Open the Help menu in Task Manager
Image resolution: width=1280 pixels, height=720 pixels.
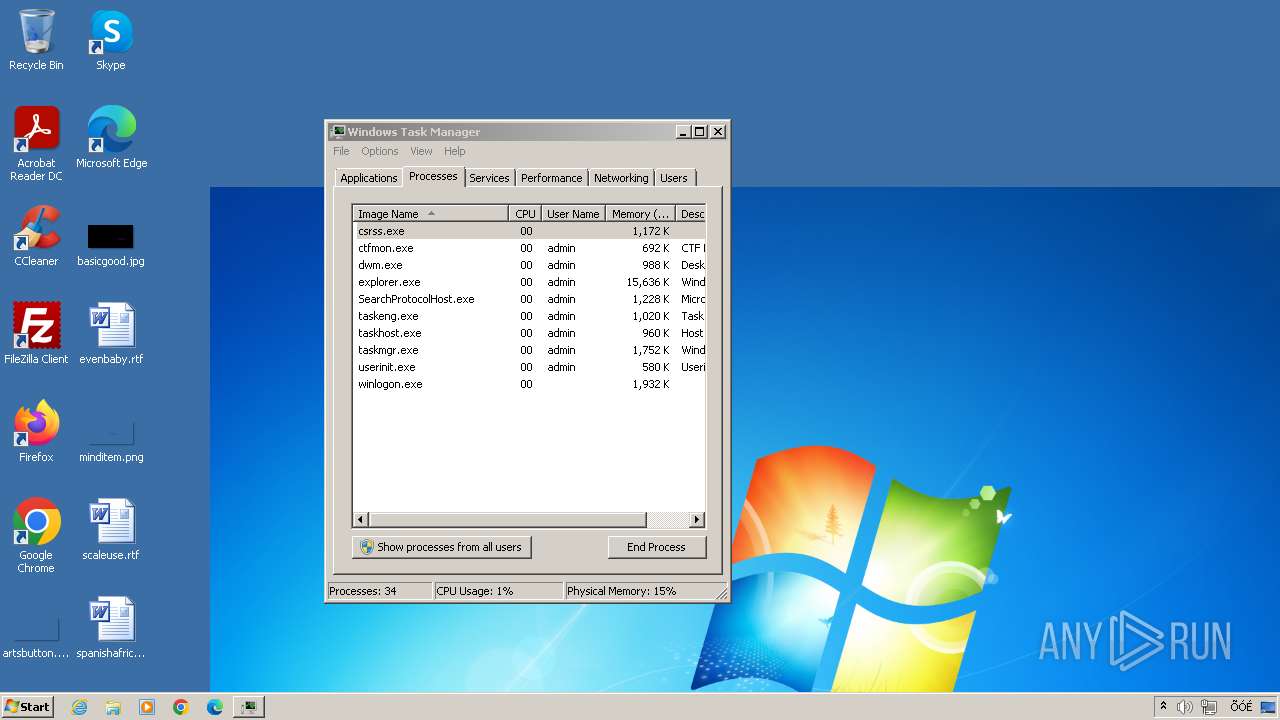[455, 151]
